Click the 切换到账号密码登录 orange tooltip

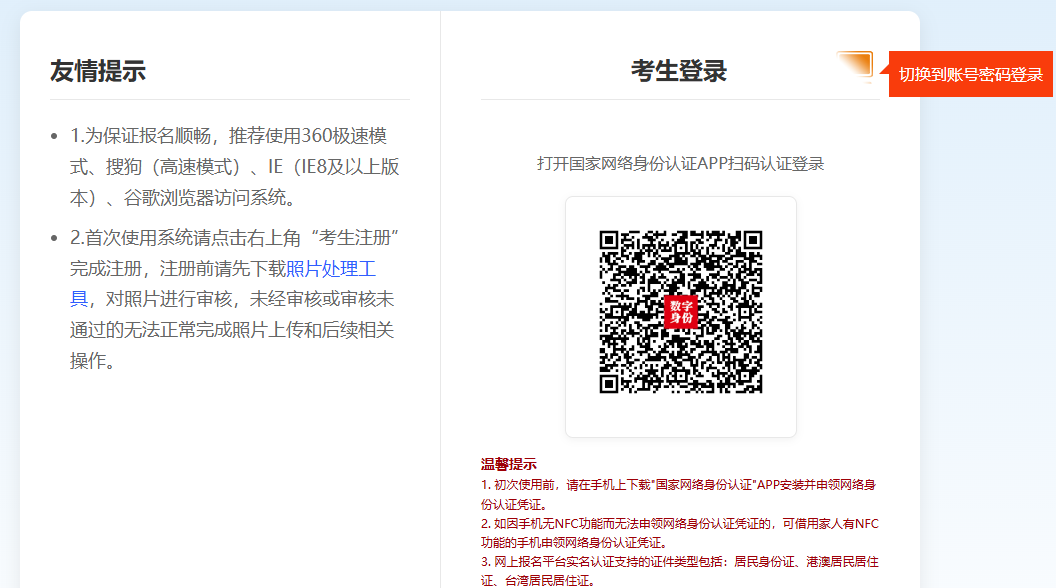coord(970,75)
